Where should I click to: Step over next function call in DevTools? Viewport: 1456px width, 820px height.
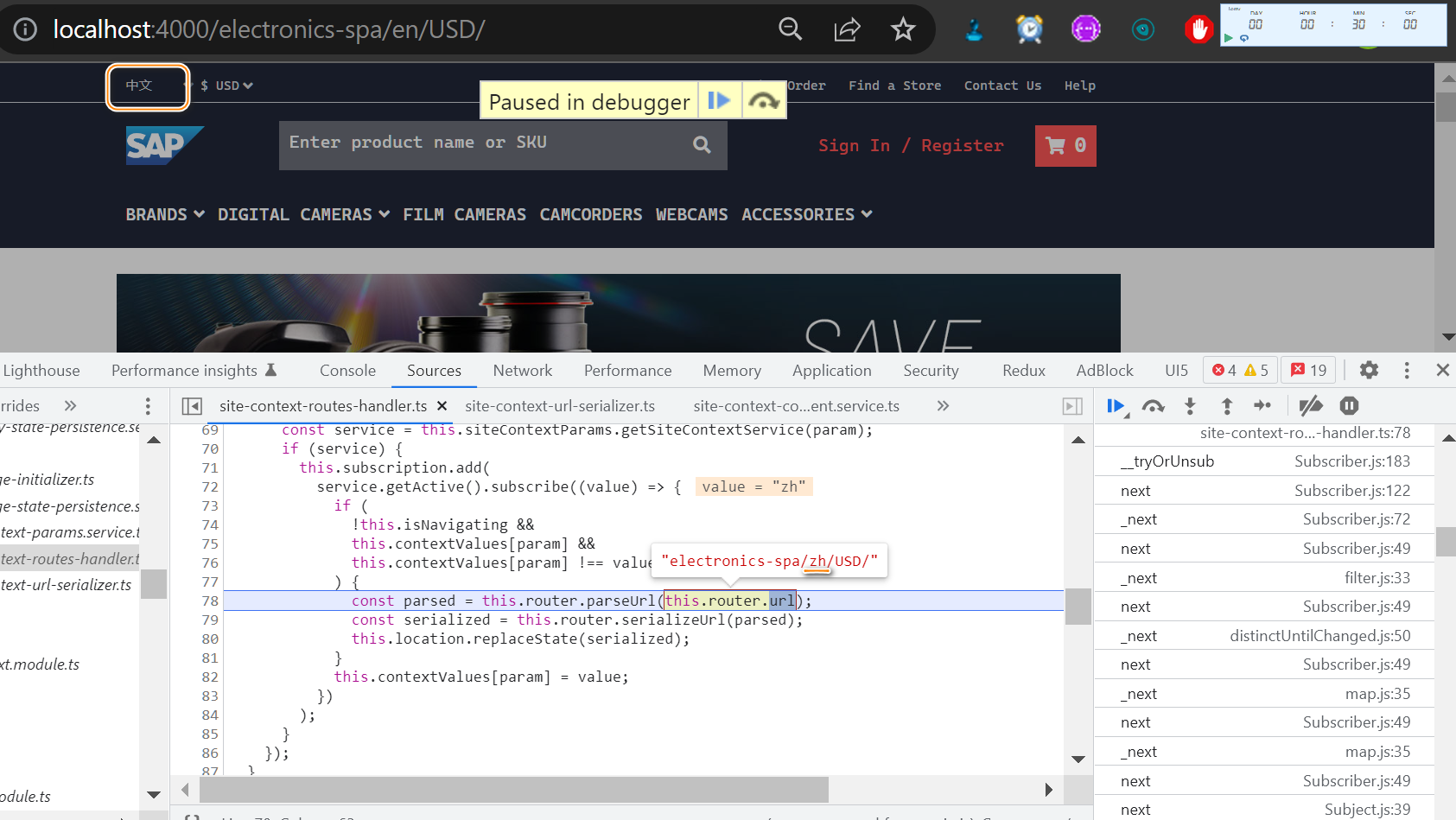[x=1153, y=406]
